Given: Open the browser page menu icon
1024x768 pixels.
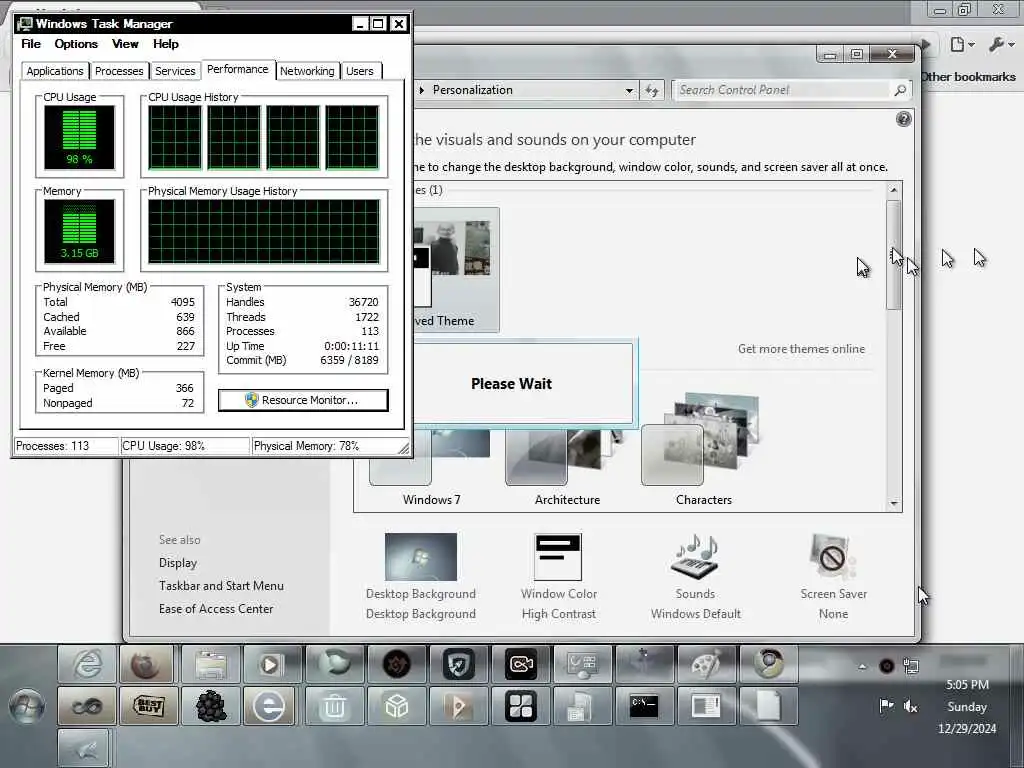Looking at the screenshot, I should pyautogui.click(x=962, y=44).
